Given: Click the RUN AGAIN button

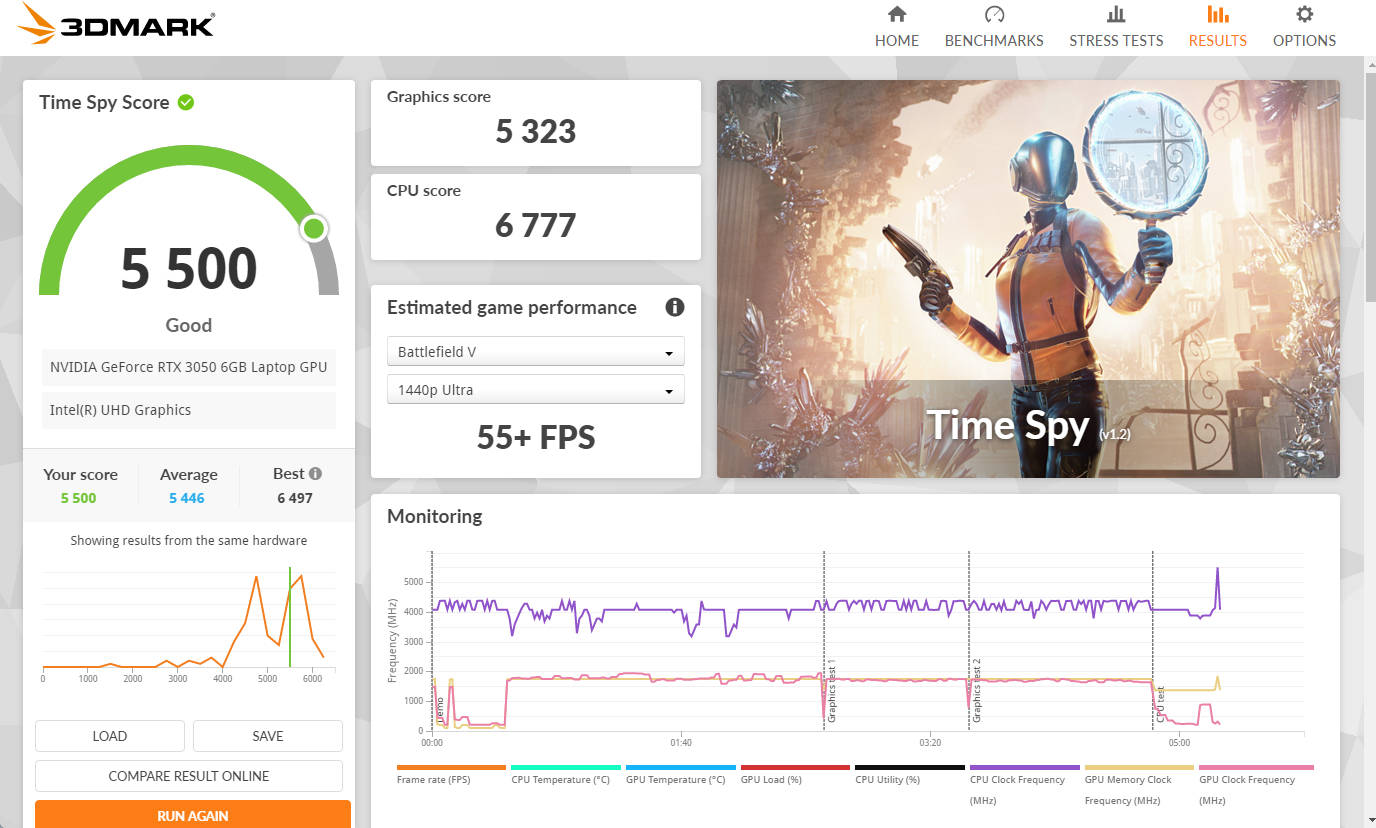Looking at the screenshot, I should pos(193,815).
